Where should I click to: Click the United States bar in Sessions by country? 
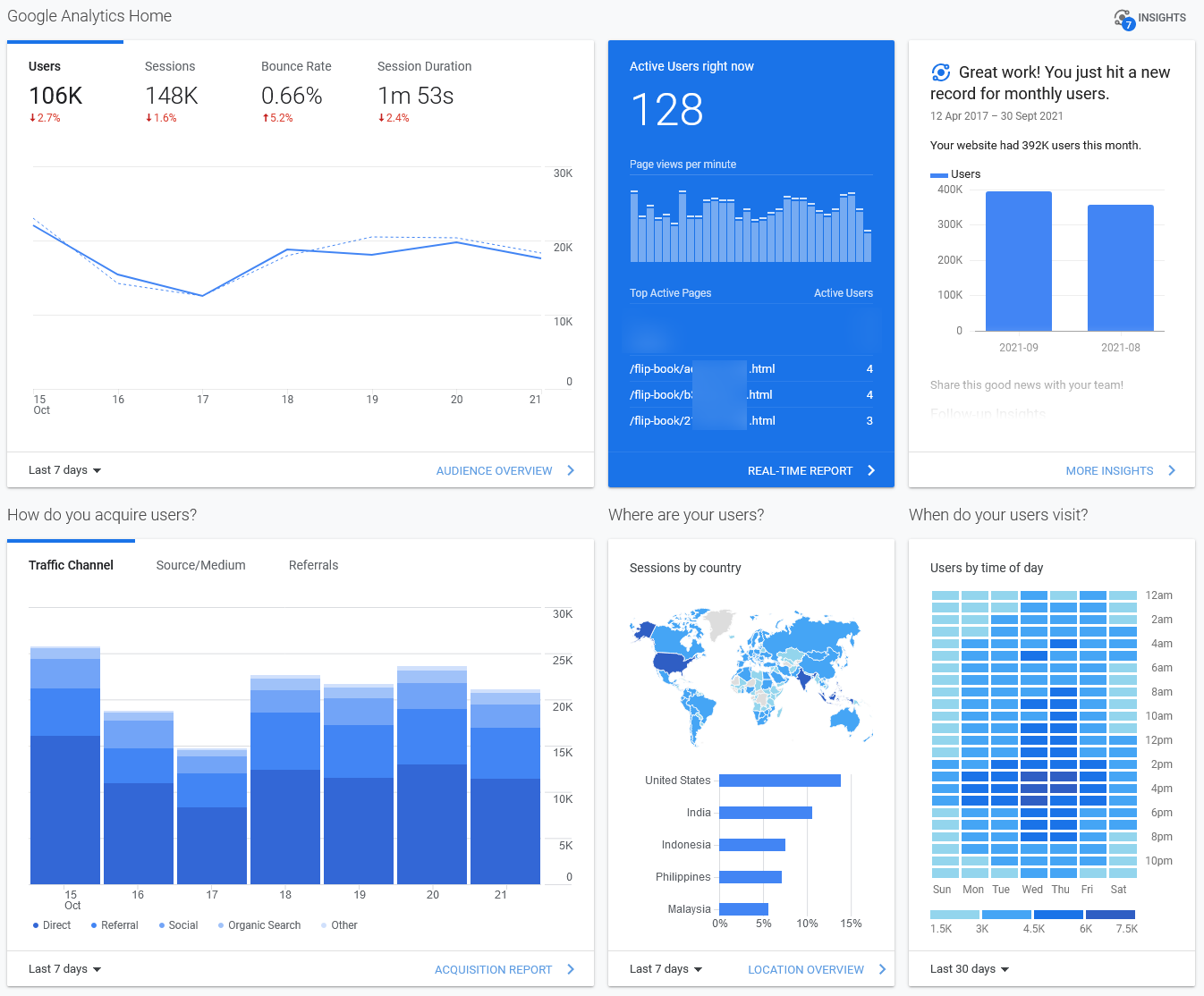click(778, 780)
